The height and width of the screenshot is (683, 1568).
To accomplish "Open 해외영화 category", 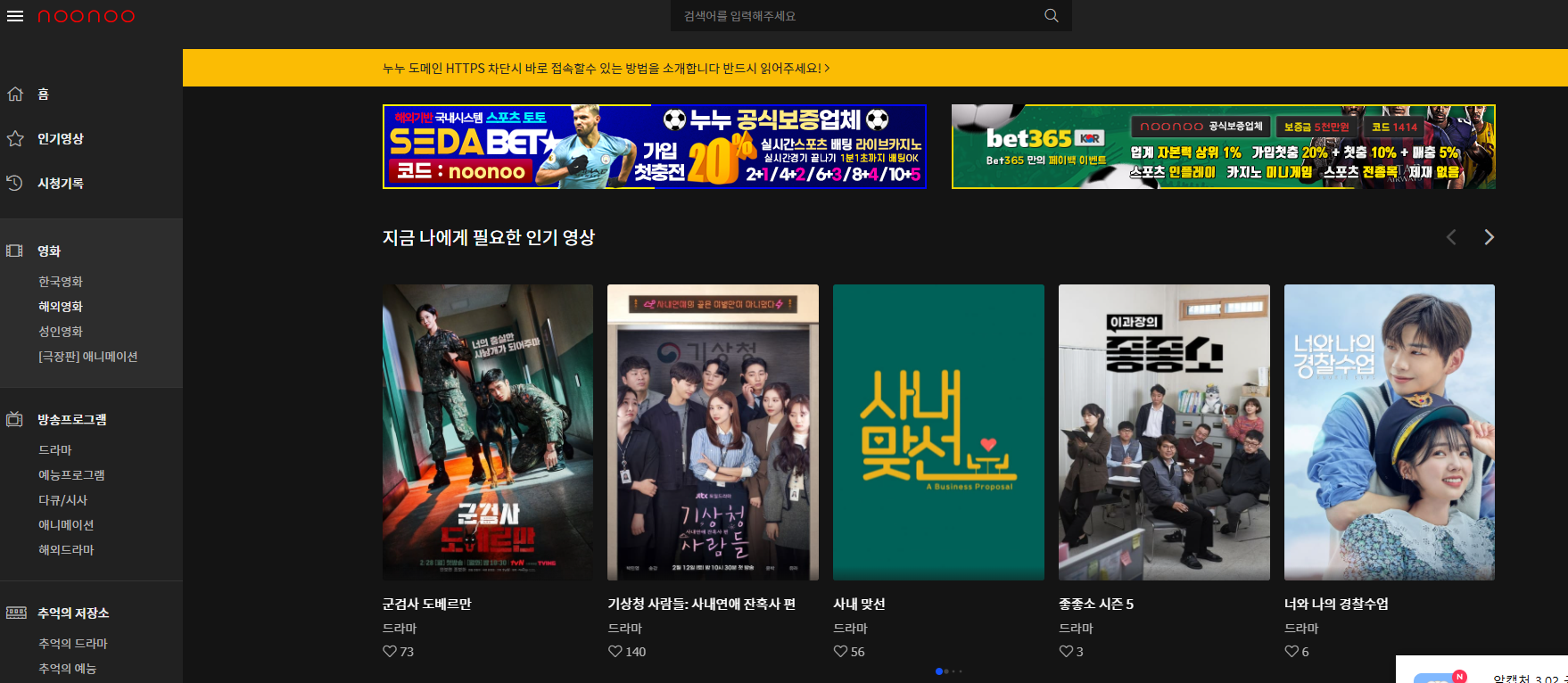I will pyautogui.click(x=61, y=306).
